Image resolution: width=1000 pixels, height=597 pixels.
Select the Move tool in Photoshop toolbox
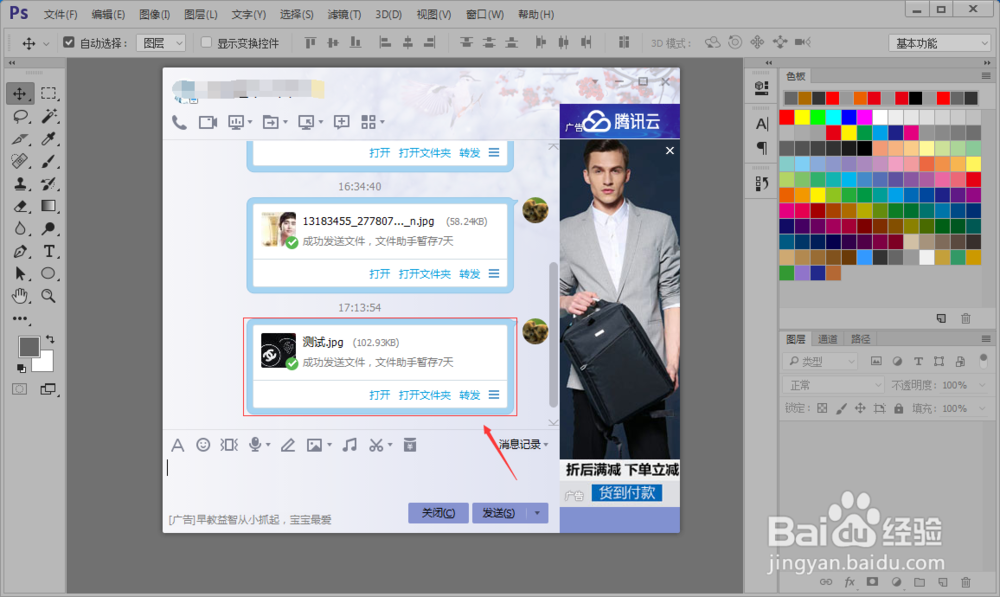pyautogui.click(x=20, y=94)
